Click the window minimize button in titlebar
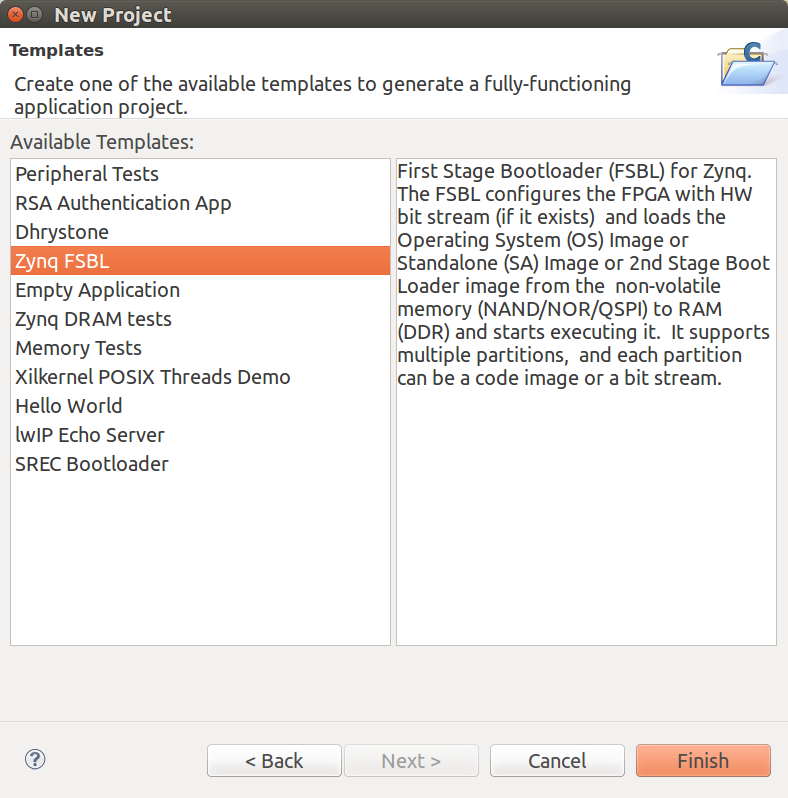This screenshot has width=788, height=798. (x=35, y=15)
